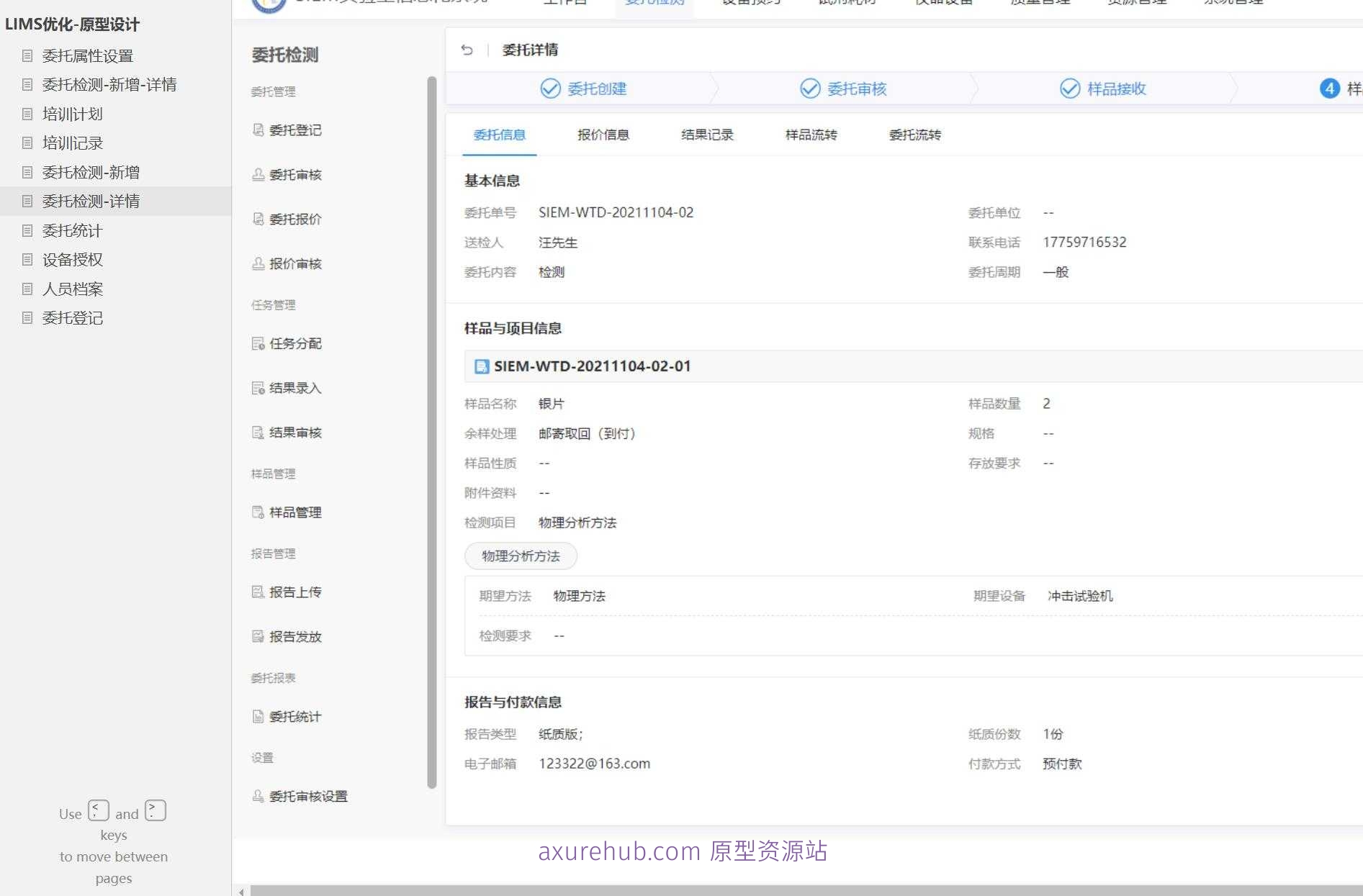The height and width of the screenshot is (896, 1363).
Task: Click the page icon beside 人员档案
Action: pyautogui.click(x=27, y=289)
